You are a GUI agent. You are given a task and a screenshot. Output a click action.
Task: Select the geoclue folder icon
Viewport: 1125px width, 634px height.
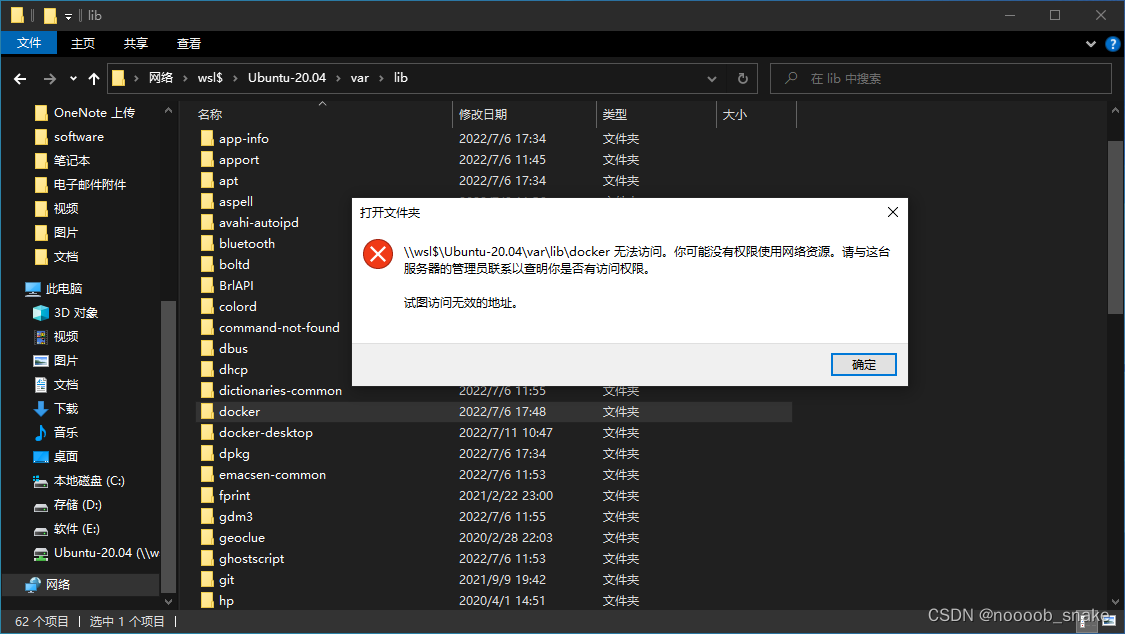coord(207,537)
